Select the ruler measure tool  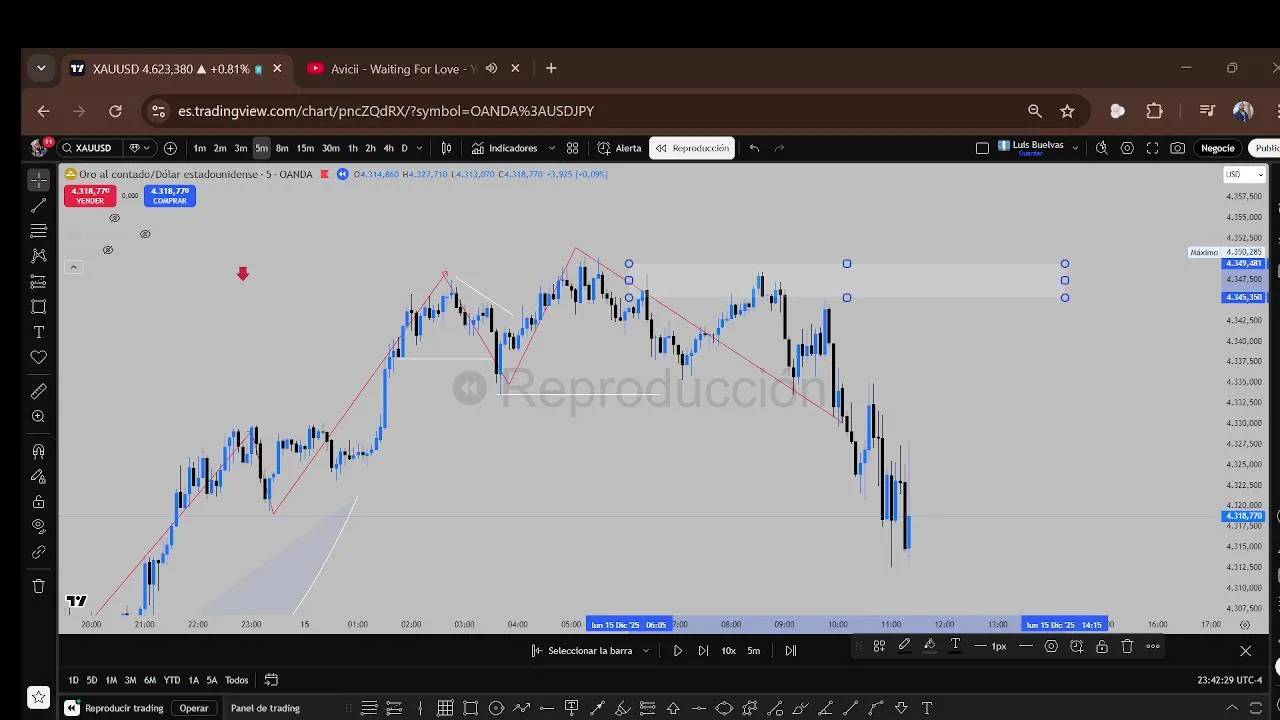pyautogui.click(x=39, y=391)
